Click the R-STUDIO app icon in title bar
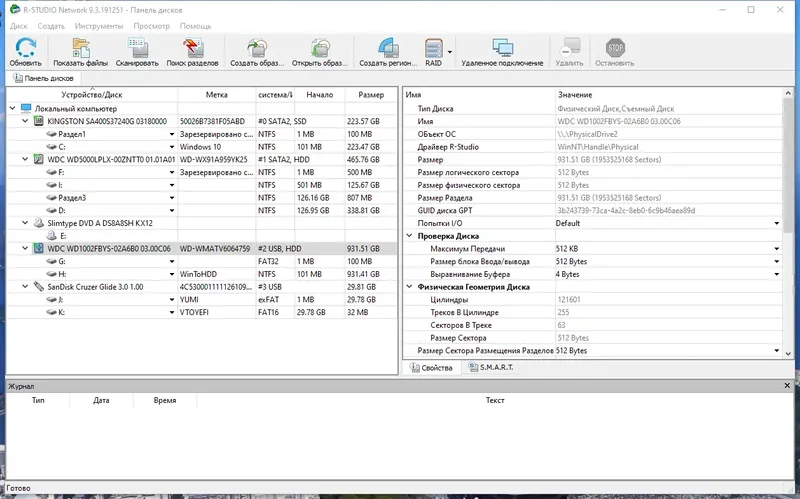The image size is (800, 499). coord(15,9)
